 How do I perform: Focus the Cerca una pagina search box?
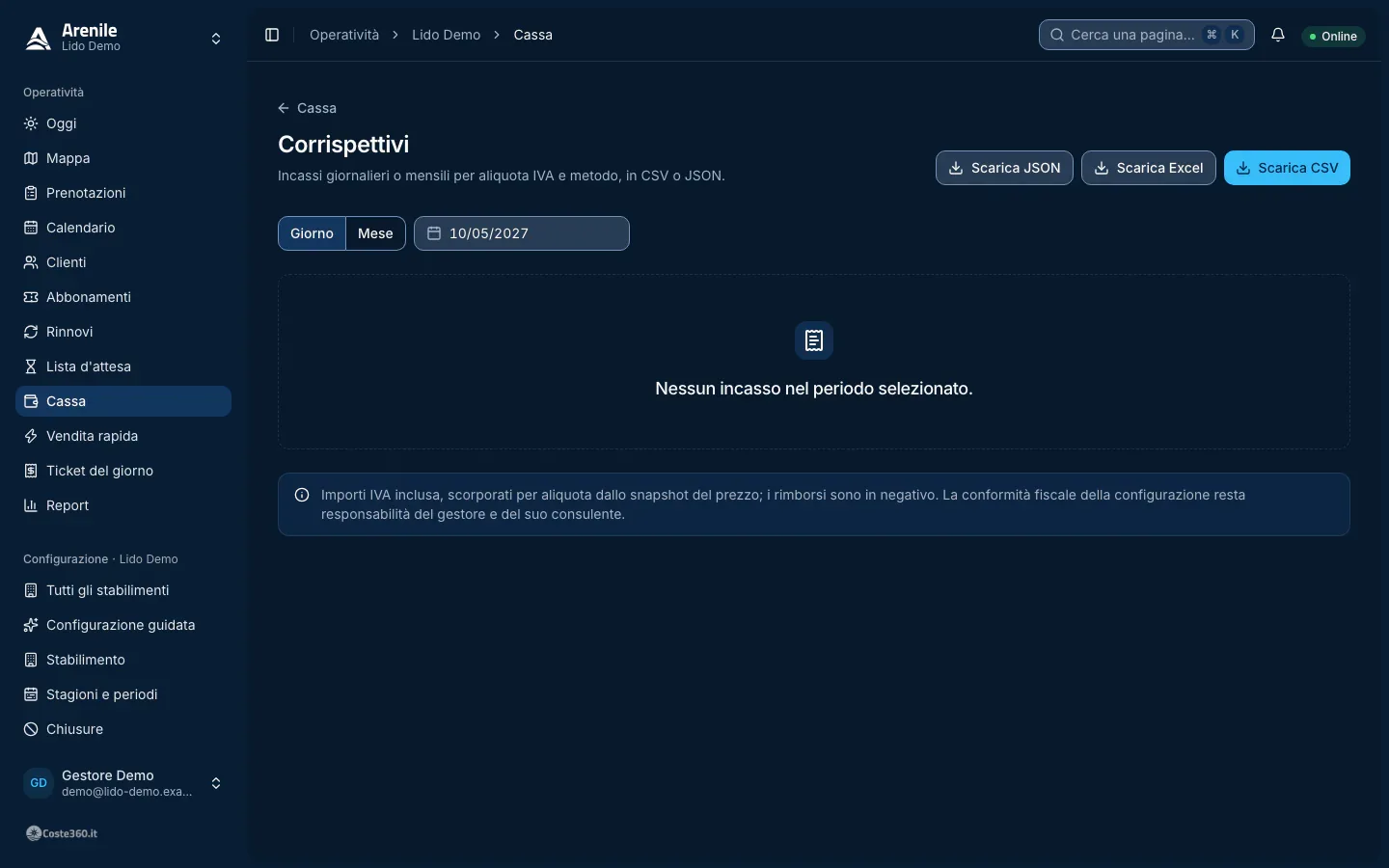[x=1146, y=35]
